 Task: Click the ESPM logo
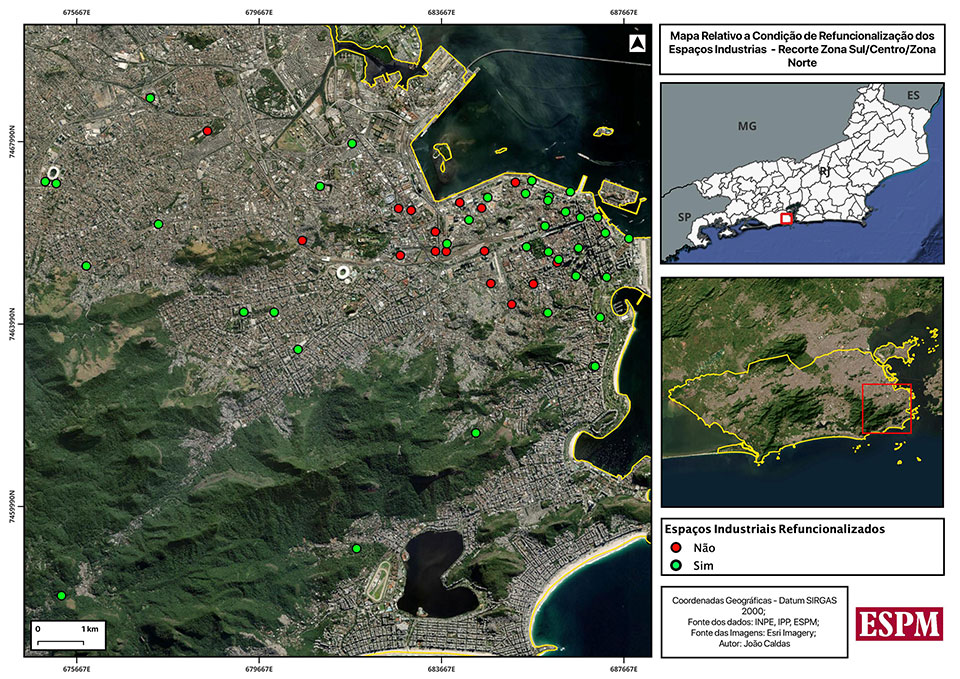(899, 622)
